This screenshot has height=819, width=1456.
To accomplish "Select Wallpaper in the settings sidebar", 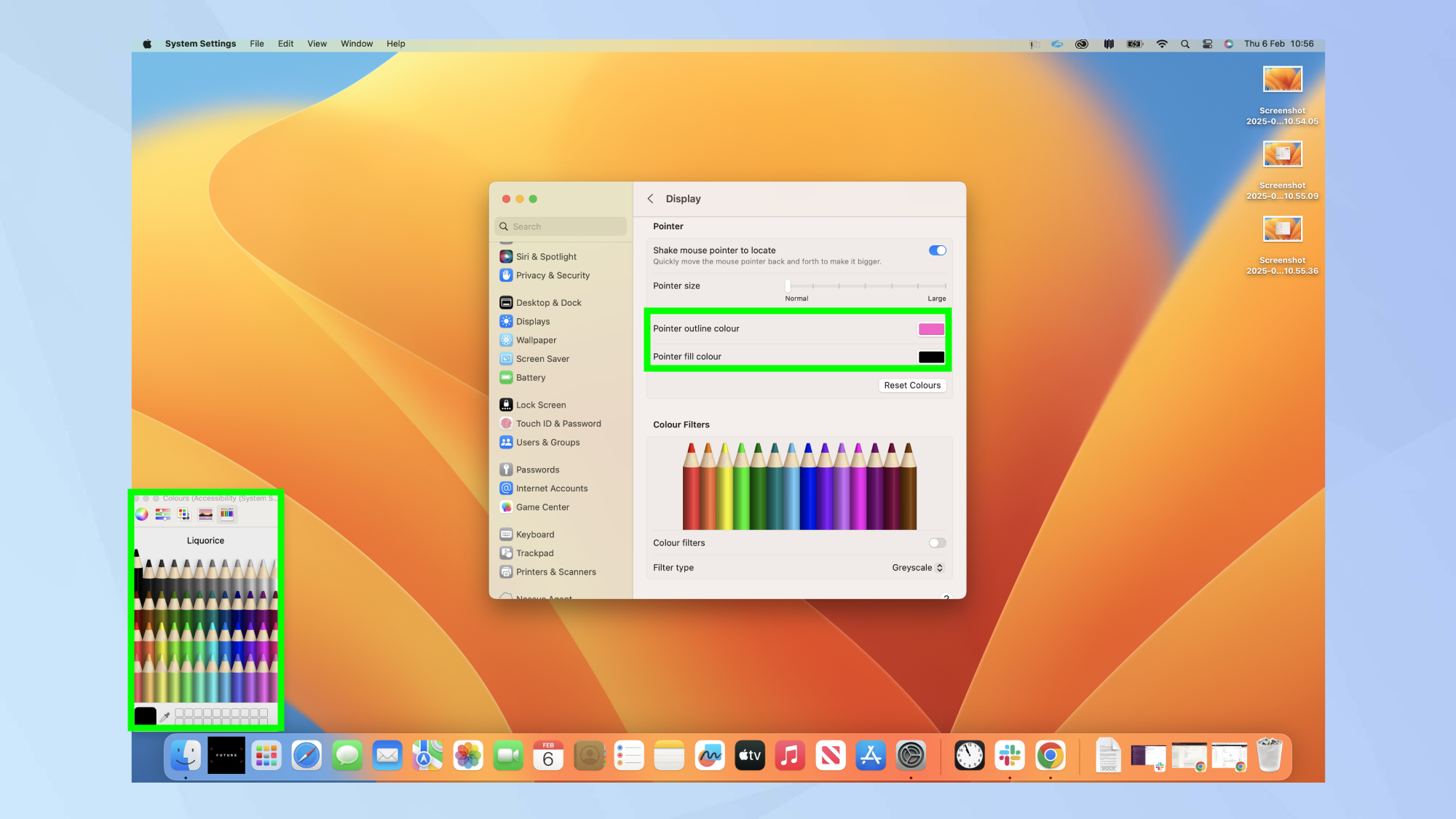I will 536,339.
